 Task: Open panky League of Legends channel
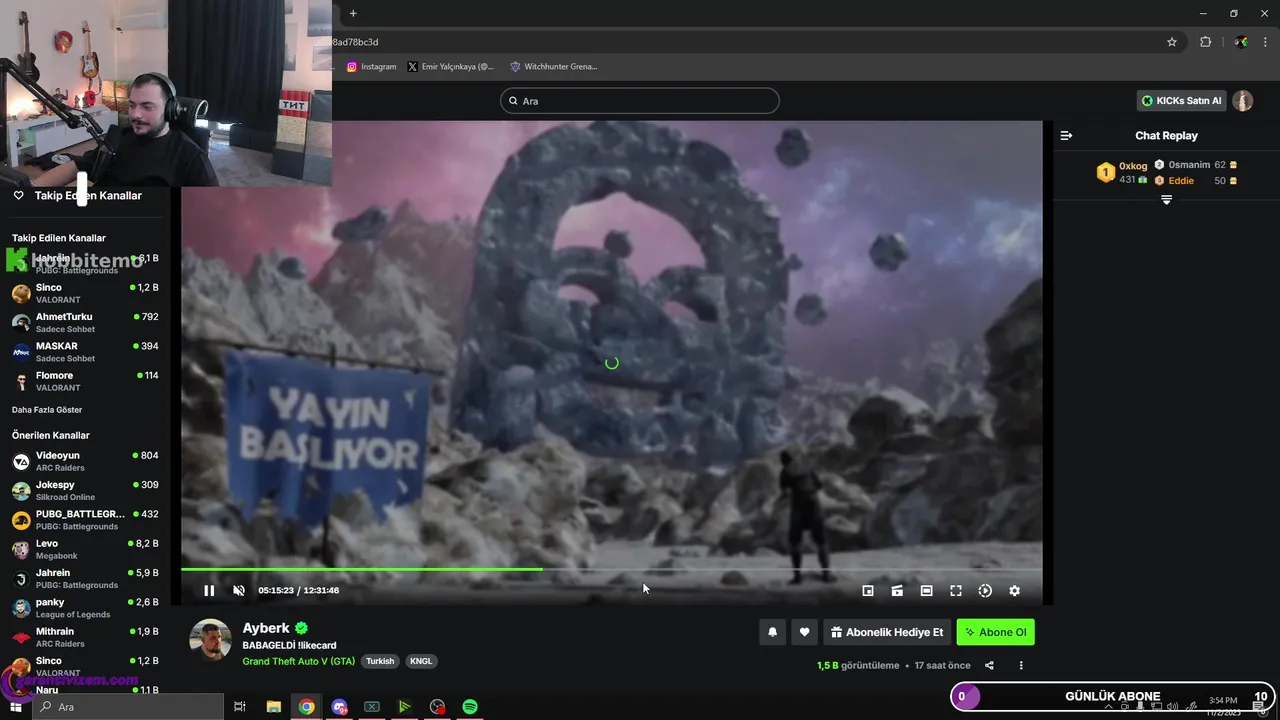[85, 608]
